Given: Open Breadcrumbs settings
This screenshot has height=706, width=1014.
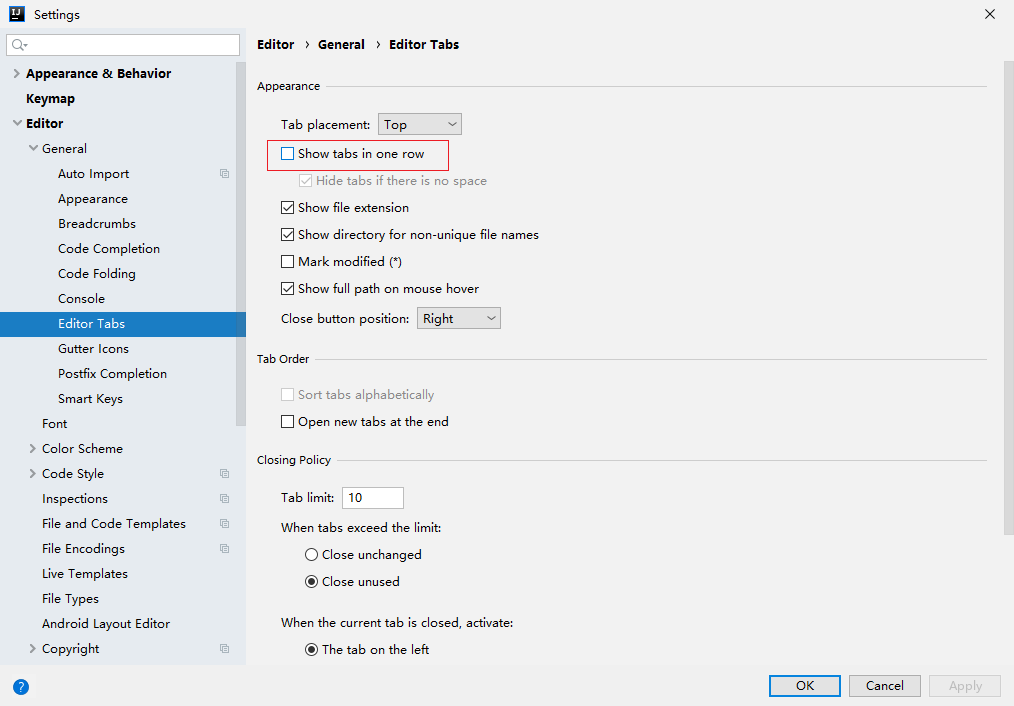Looking at the screenshot, I should [x=97, y=223].
